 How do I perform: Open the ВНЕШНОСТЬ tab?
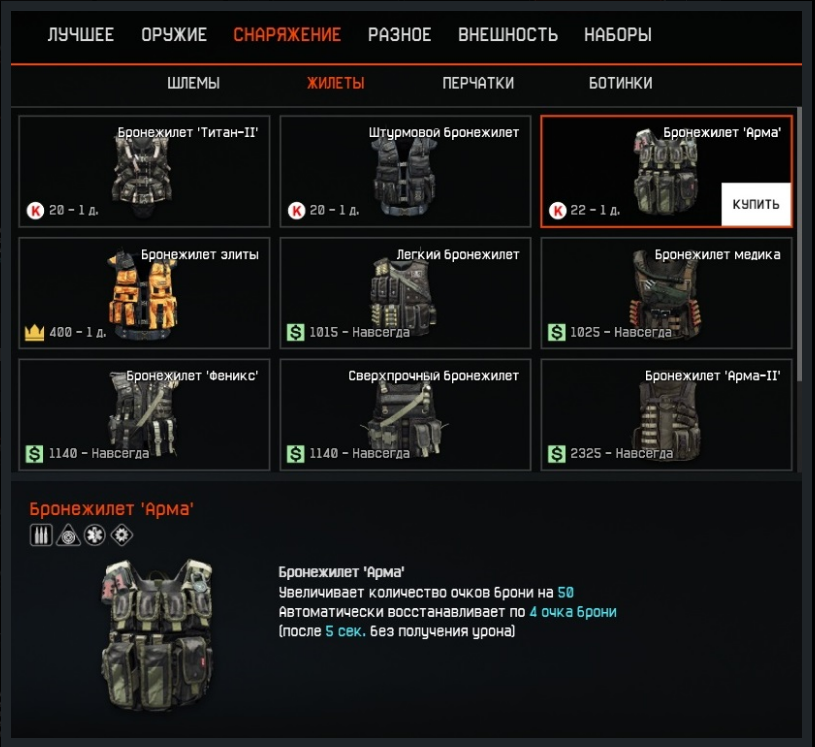(508, 35)
